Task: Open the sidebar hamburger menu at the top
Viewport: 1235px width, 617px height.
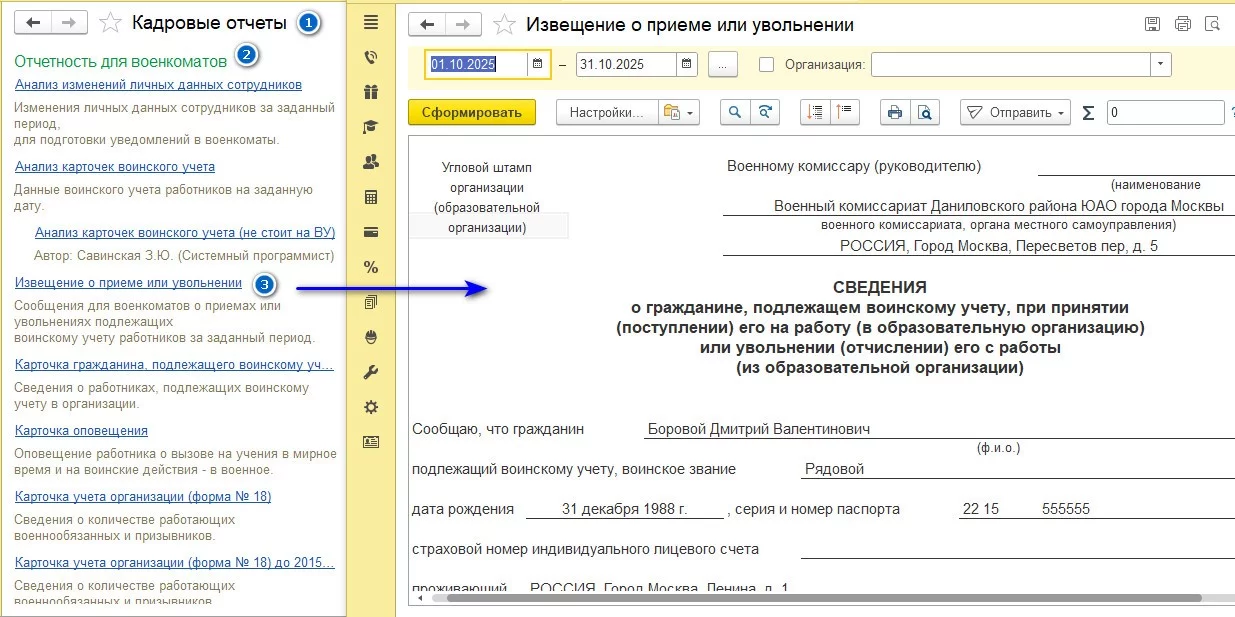Action: pos(370,22)
